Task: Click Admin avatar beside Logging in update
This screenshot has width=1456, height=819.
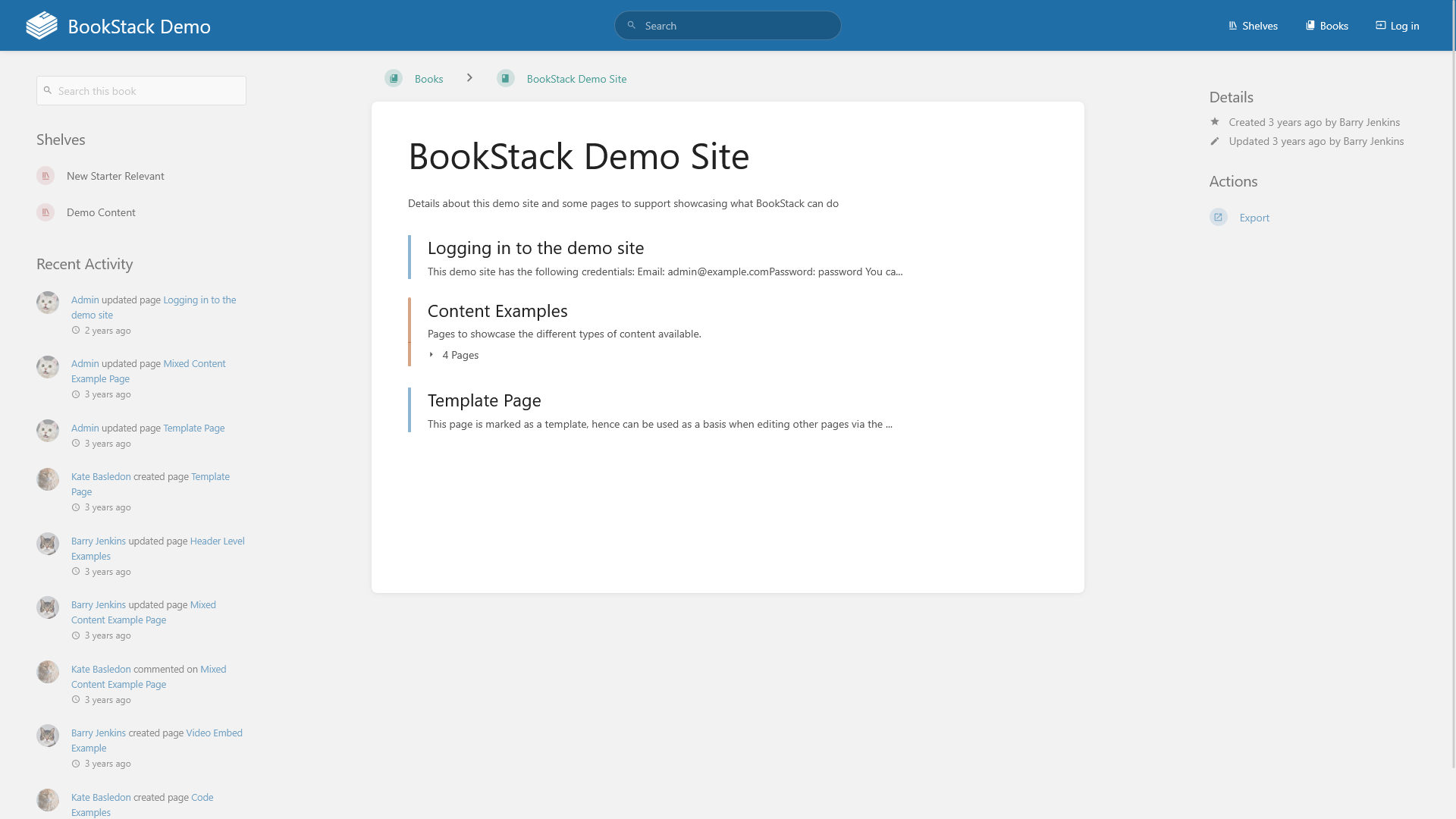Action: (x=48, y=303)
